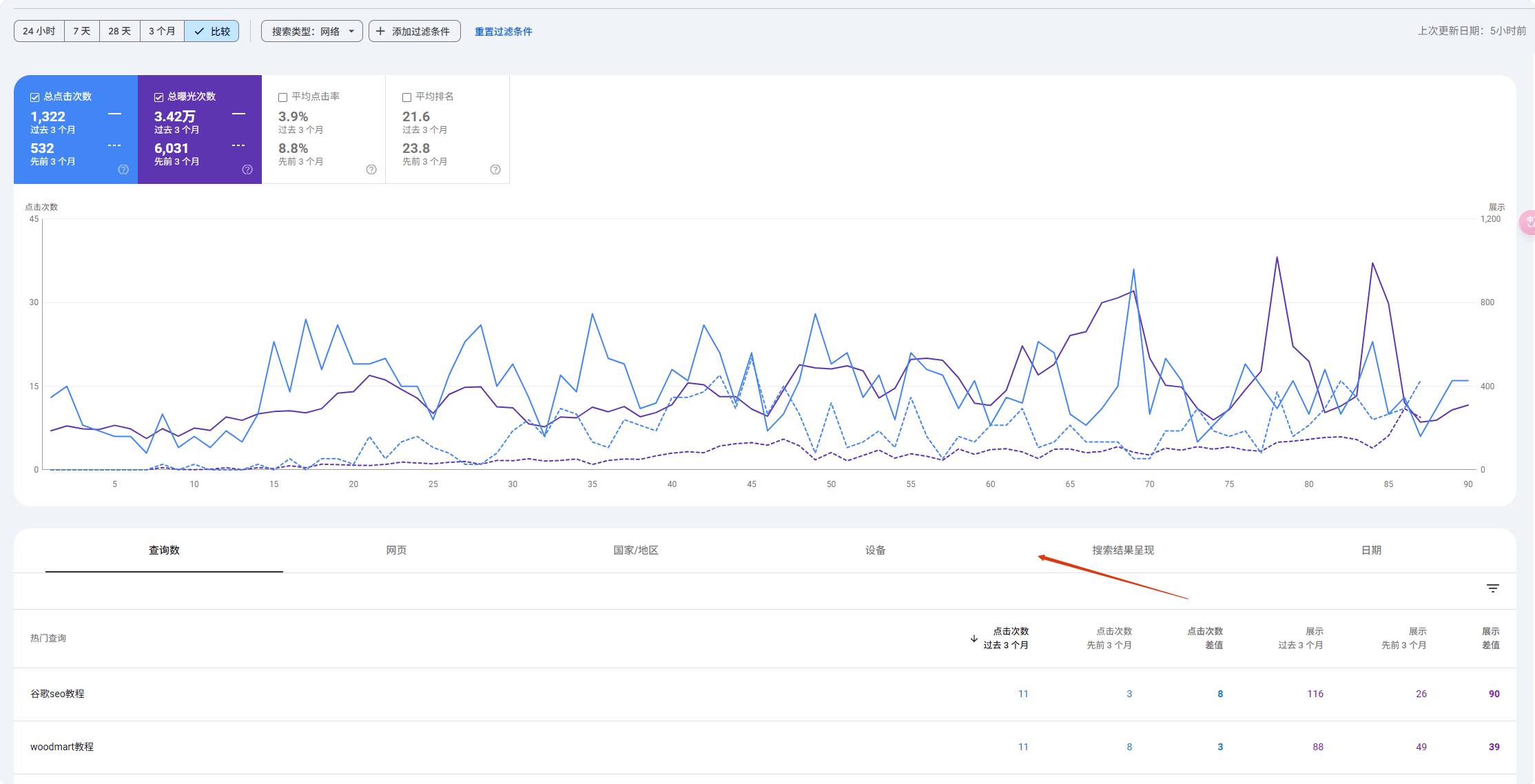Click the 热门查询 column header
The height and width of the screenshot is (784, 1535).
(48, 638)
